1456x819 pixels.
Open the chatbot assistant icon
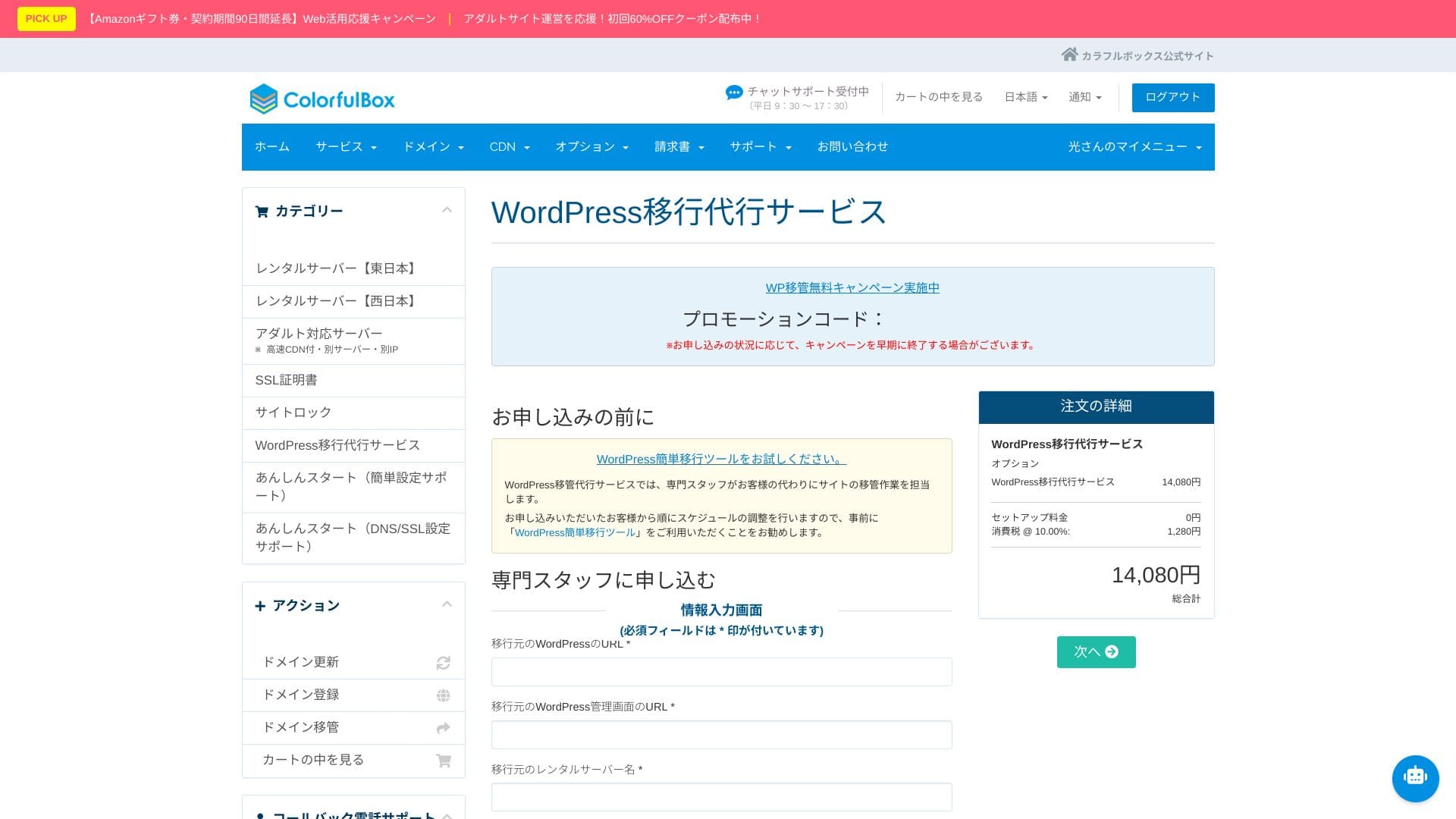tap(1415, 777)
